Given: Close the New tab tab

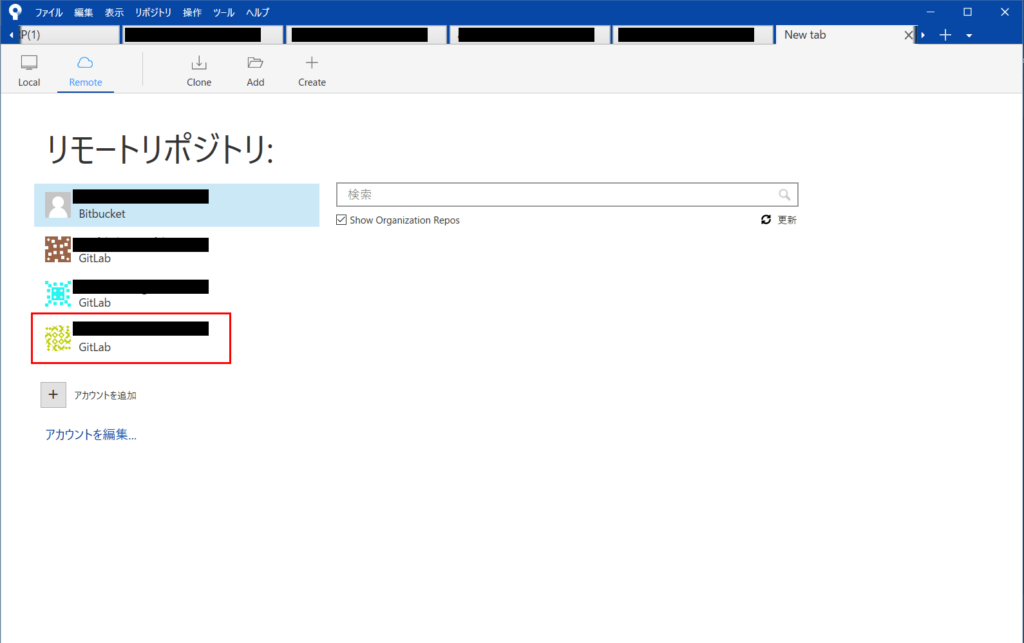Looking at the screenshot, I should click(908, 35).
